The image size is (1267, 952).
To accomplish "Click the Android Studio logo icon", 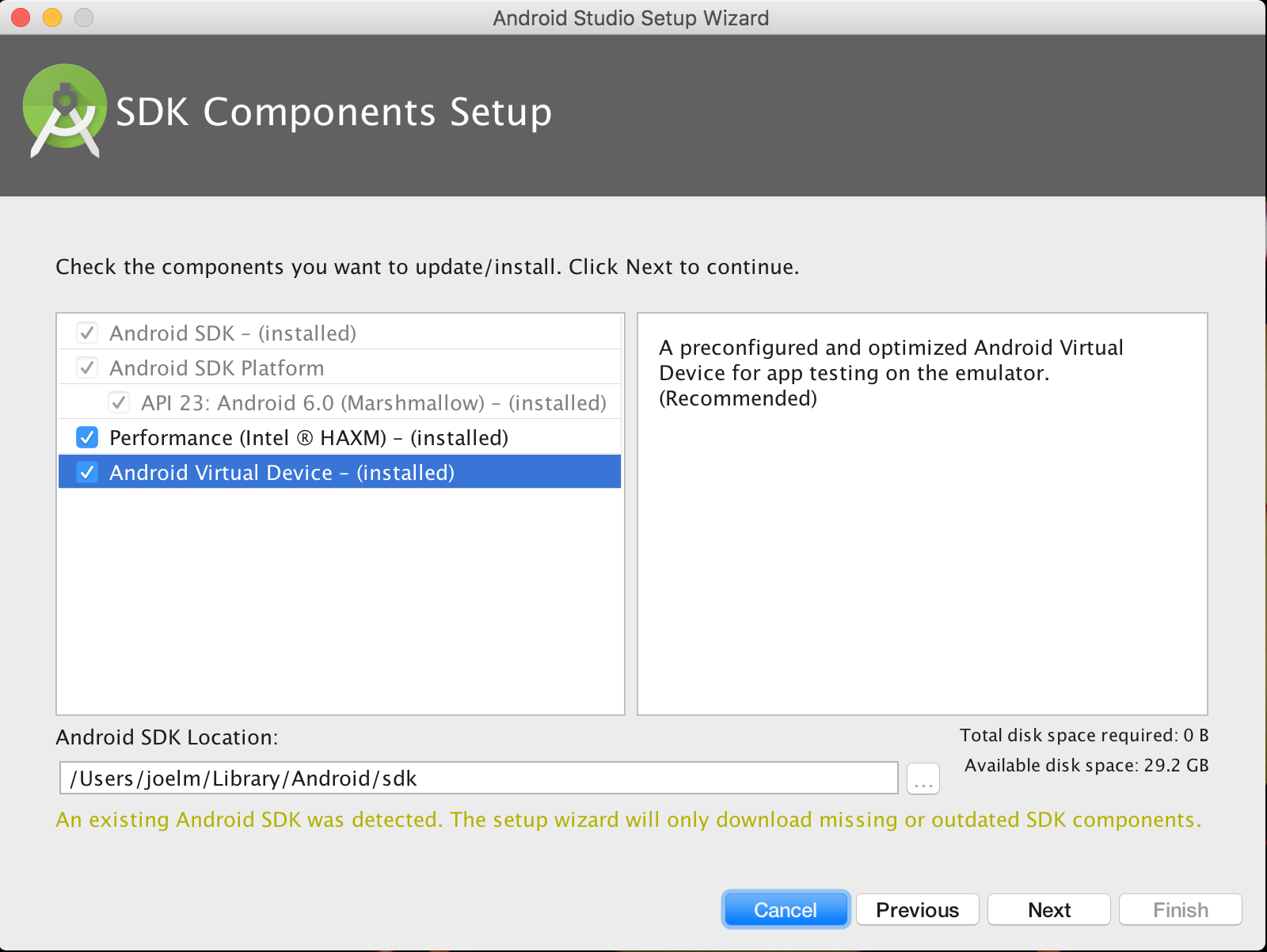I will (x=64, y=111).
